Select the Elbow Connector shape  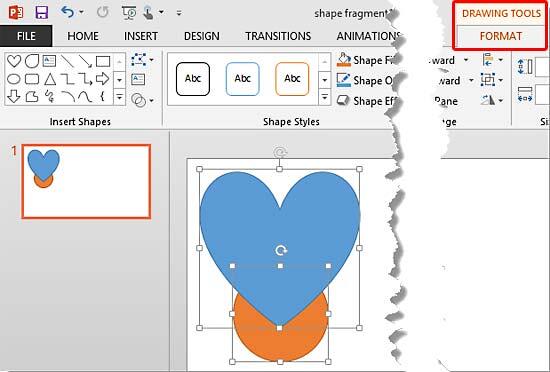[x=67, y=79]
